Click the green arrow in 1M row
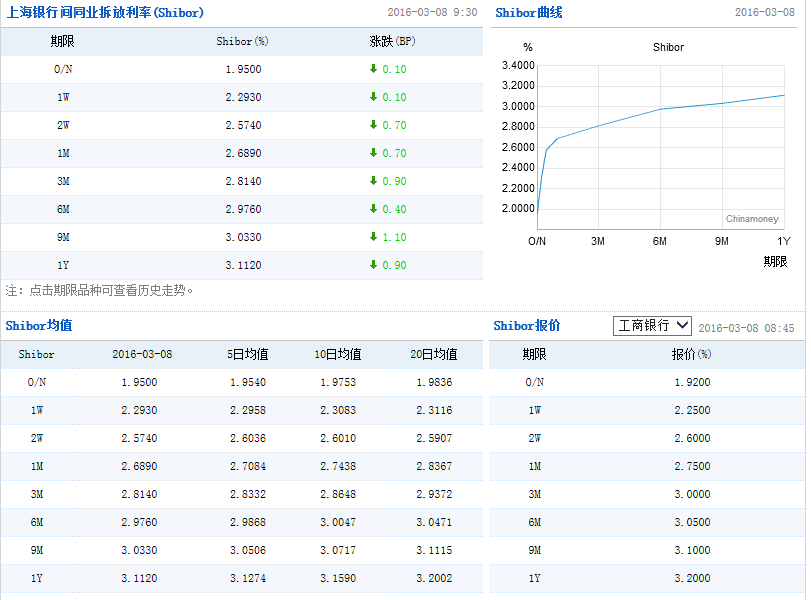Viewport: 811px width, 600px height. [x=373, y=153]
